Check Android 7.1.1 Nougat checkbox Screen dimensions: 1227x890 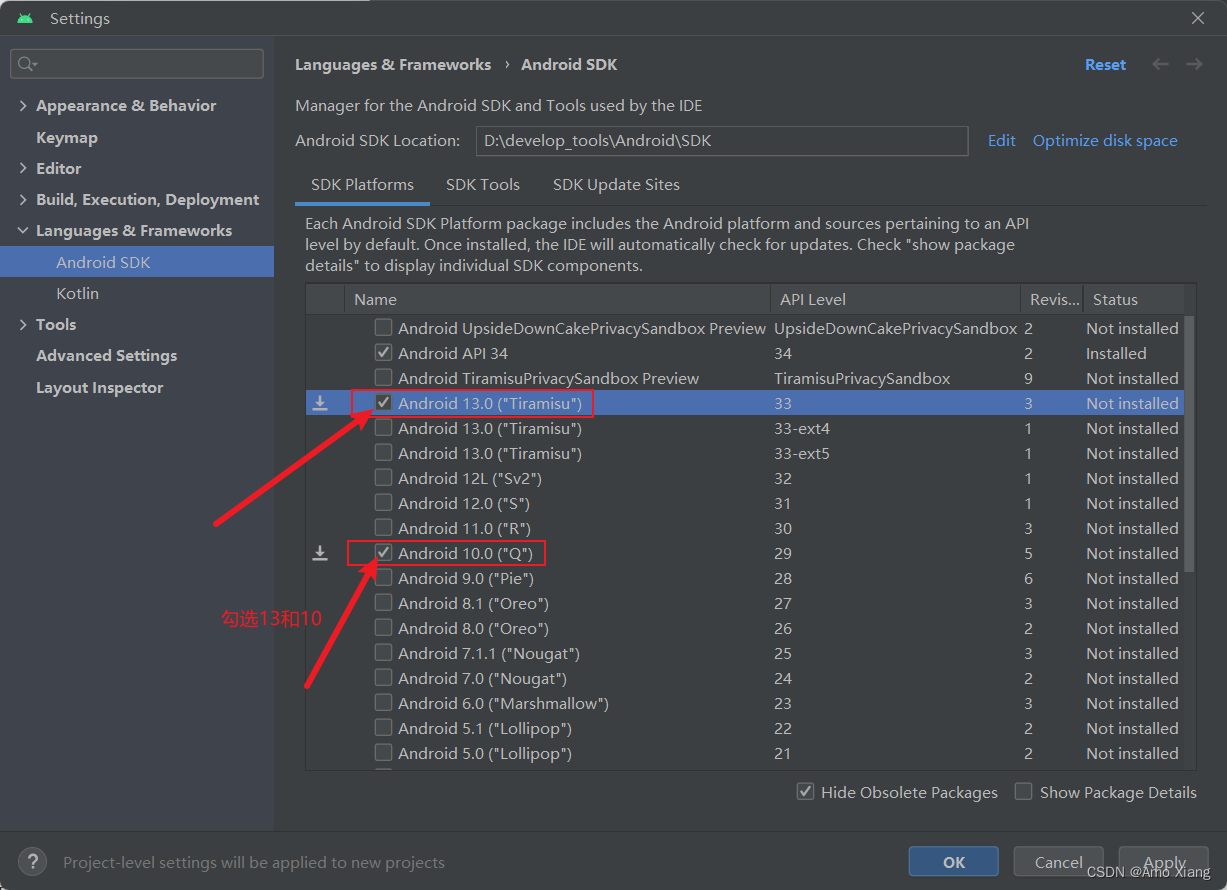(383, 653)
